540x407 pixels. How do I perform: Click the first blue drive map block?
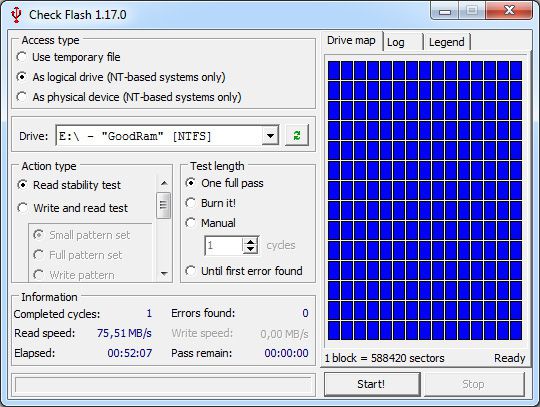(333, 70)
